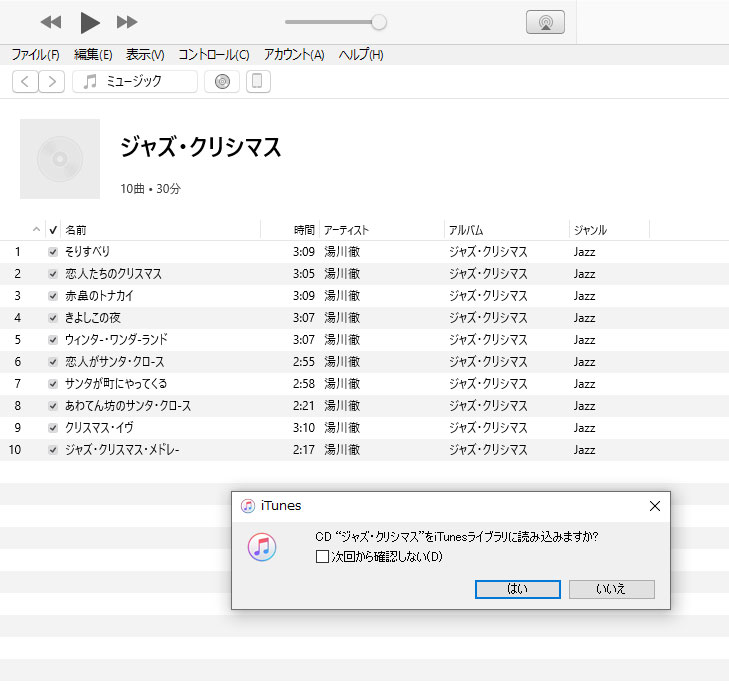Go back with the left navigation arrow
This screenshot has width=729, height=684.
click(x=25, y=81)
